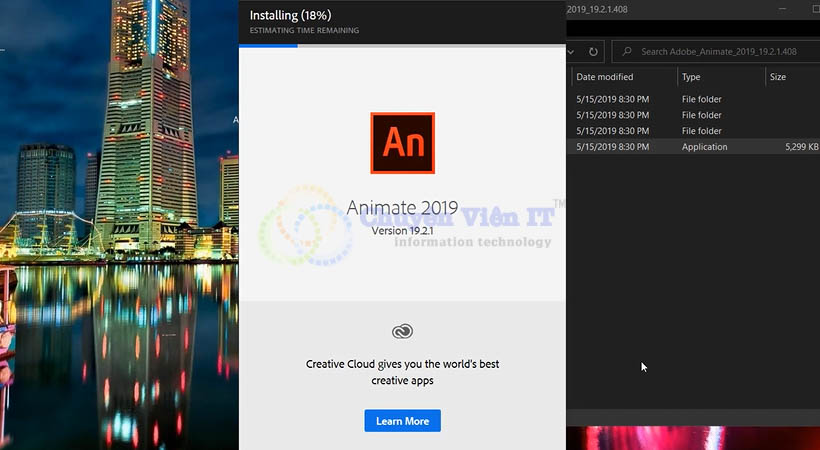
Task: Select the middle File folder entry
Action: tap(693, 115)
